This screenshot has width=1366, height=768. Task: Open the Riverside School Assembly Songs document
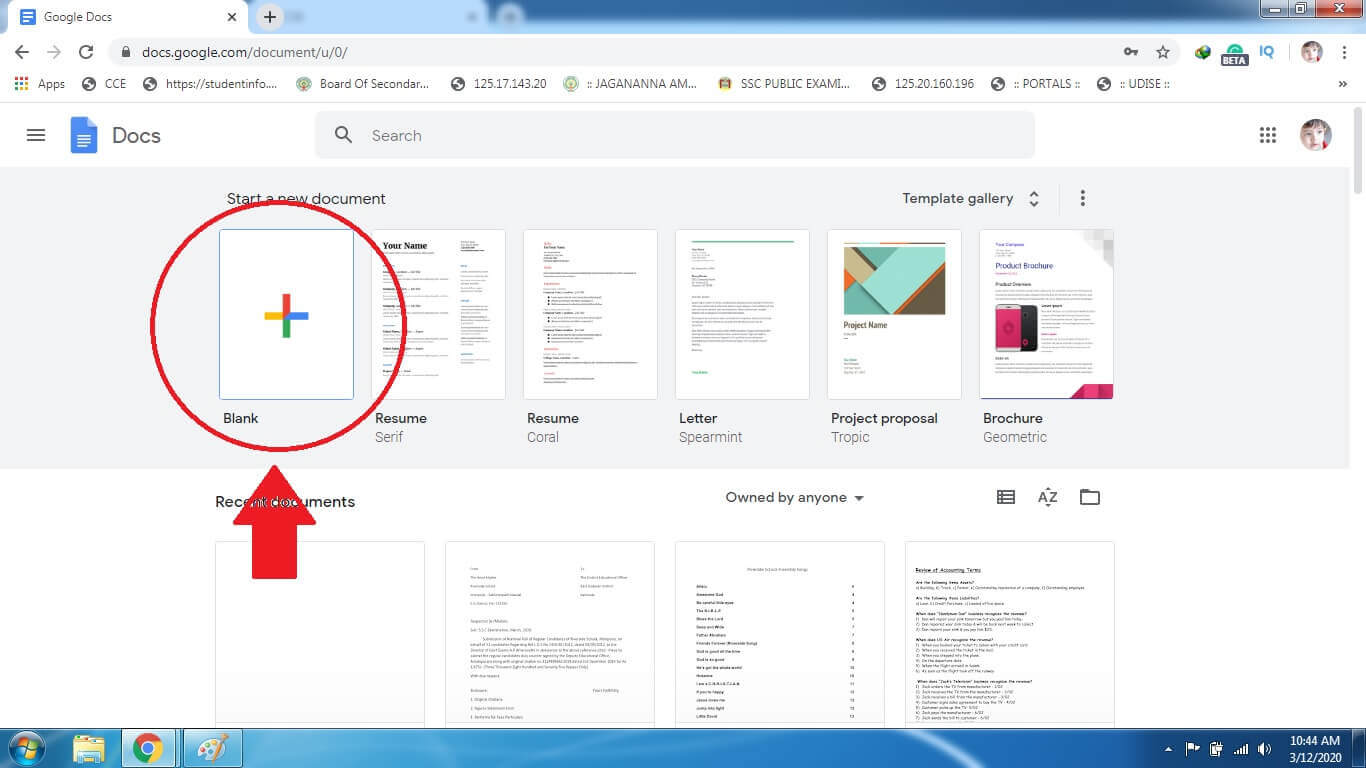780,634
